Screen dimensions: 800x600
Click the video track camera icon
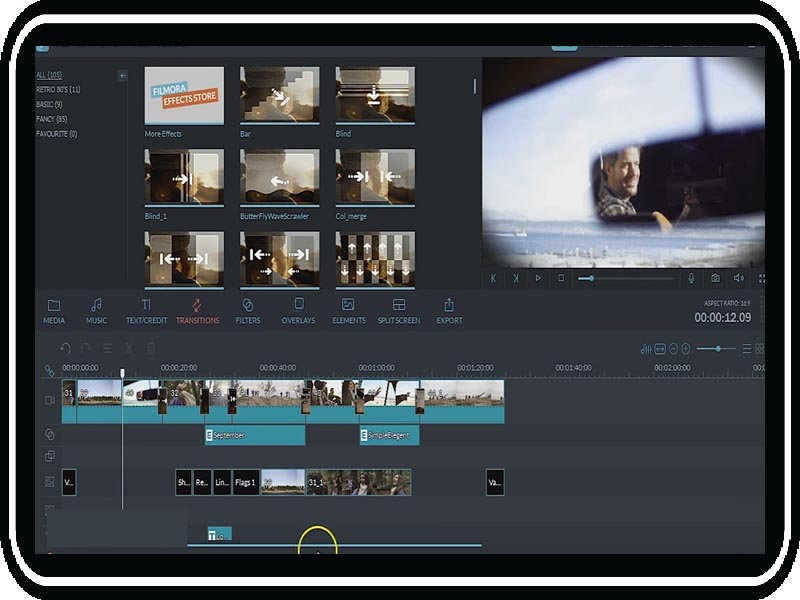(49, 401)
